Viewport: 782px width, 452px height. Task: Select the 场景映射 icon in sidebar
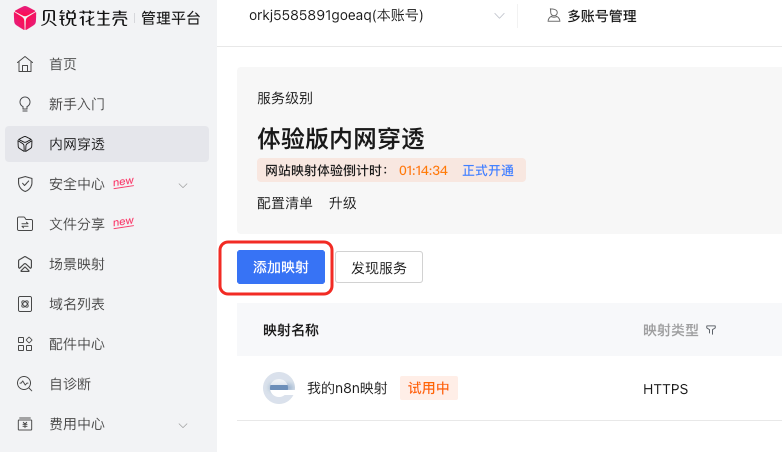(x=25, y=264)
